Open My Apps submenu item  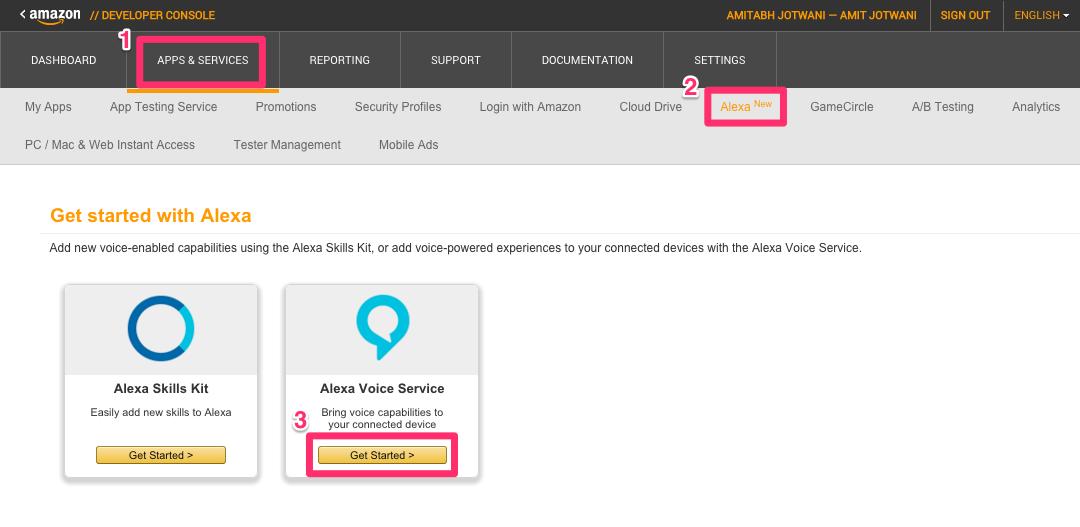pyautogui.click(x=48, y=107)
